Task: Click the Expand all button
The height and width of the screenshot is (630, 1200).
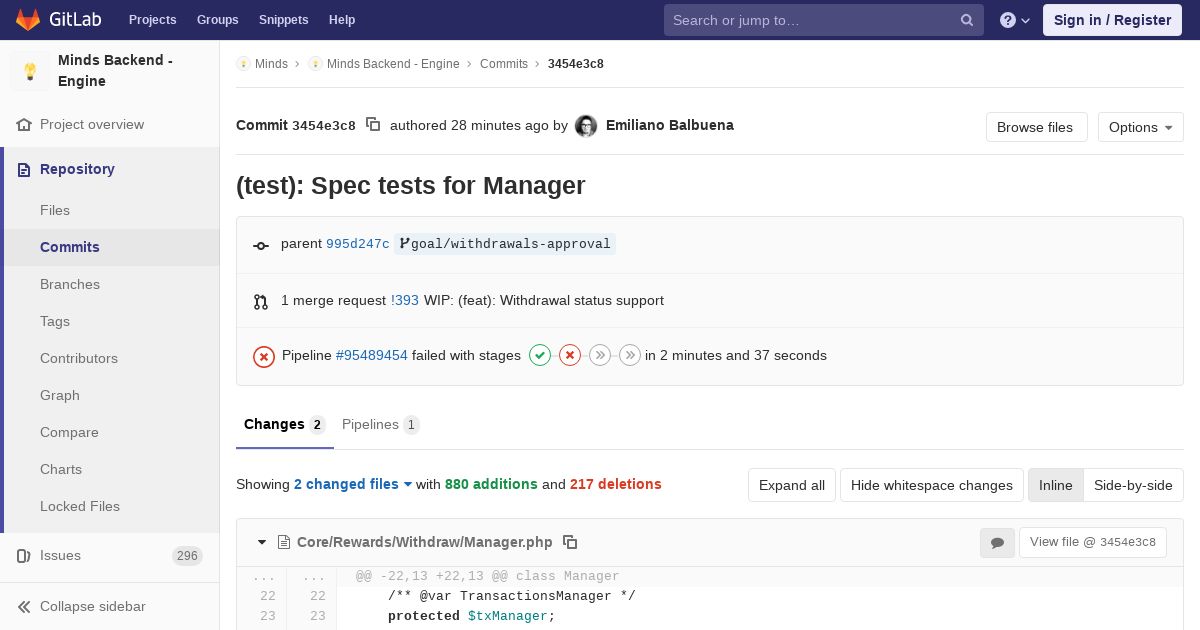Action: [x=792, y=485]
